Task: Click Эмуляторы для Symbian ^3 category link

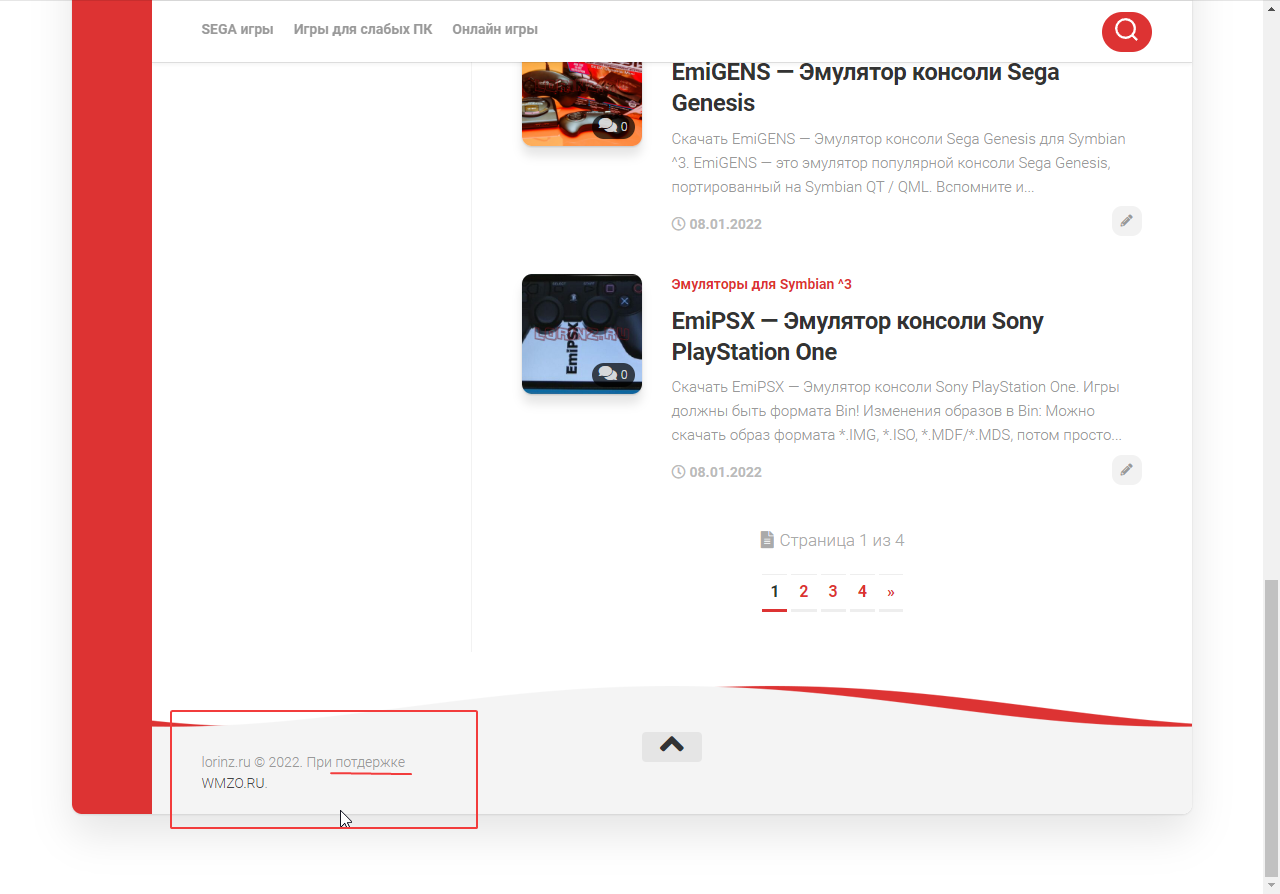Action: [761, 284]
